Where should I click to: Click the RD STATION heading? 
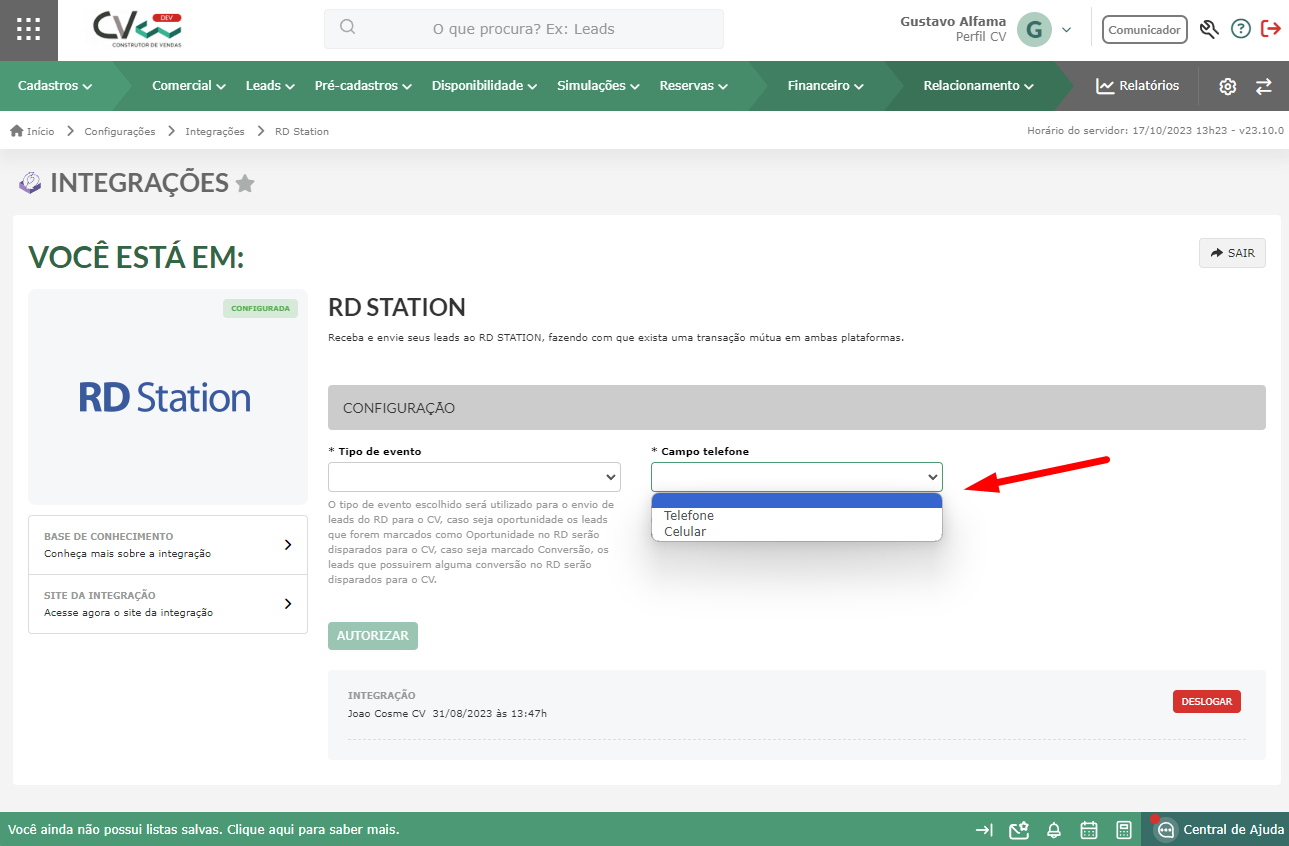397,307
